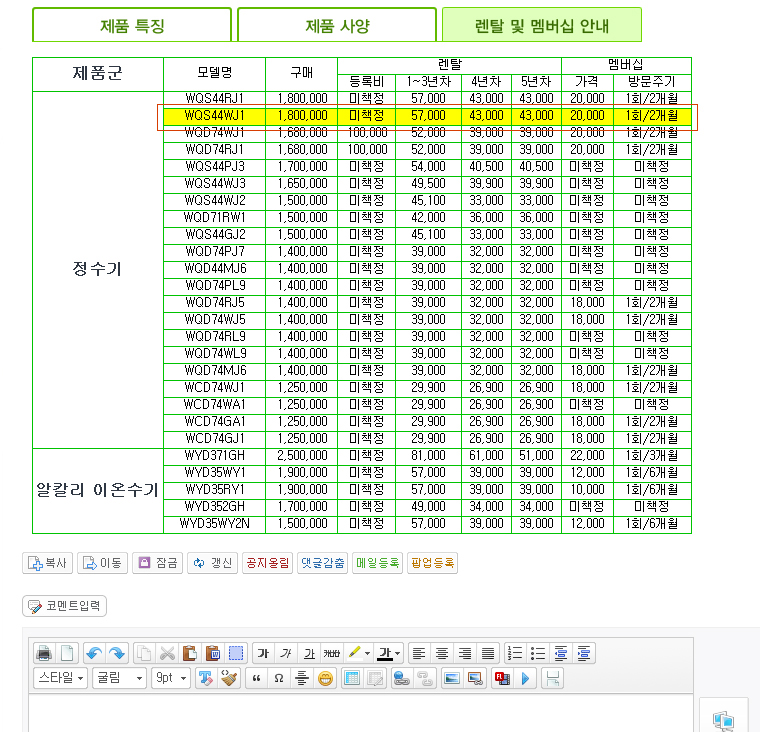Open the 굴림 font family dropdown
760x732 pixels.
pyautogui.click(x=119, y=679)
